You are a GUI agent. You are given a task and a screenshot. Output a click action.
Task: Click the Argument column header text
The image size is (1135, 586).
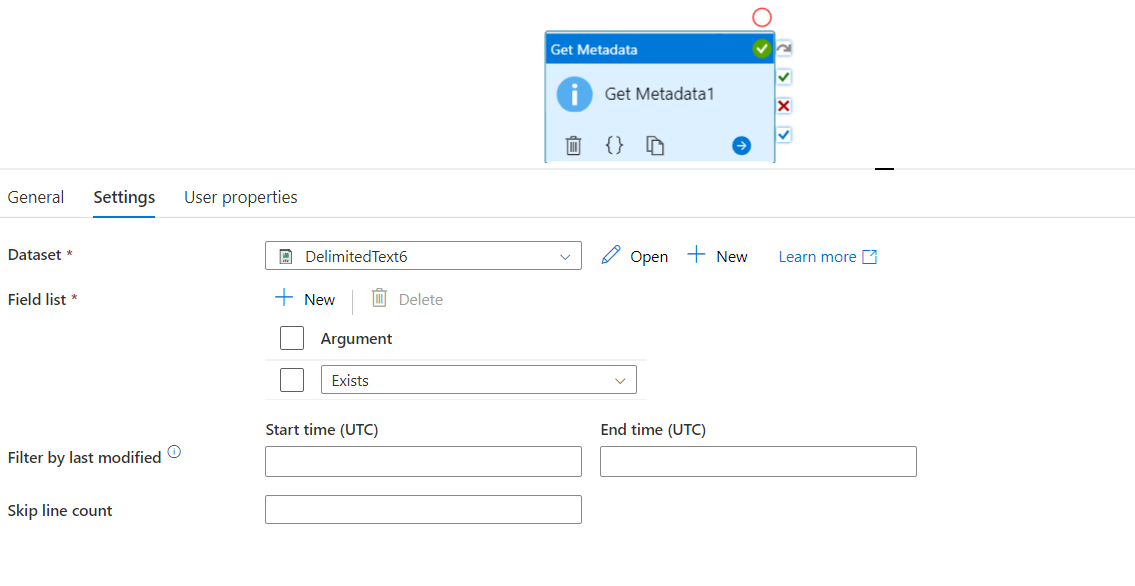point(356,339)
